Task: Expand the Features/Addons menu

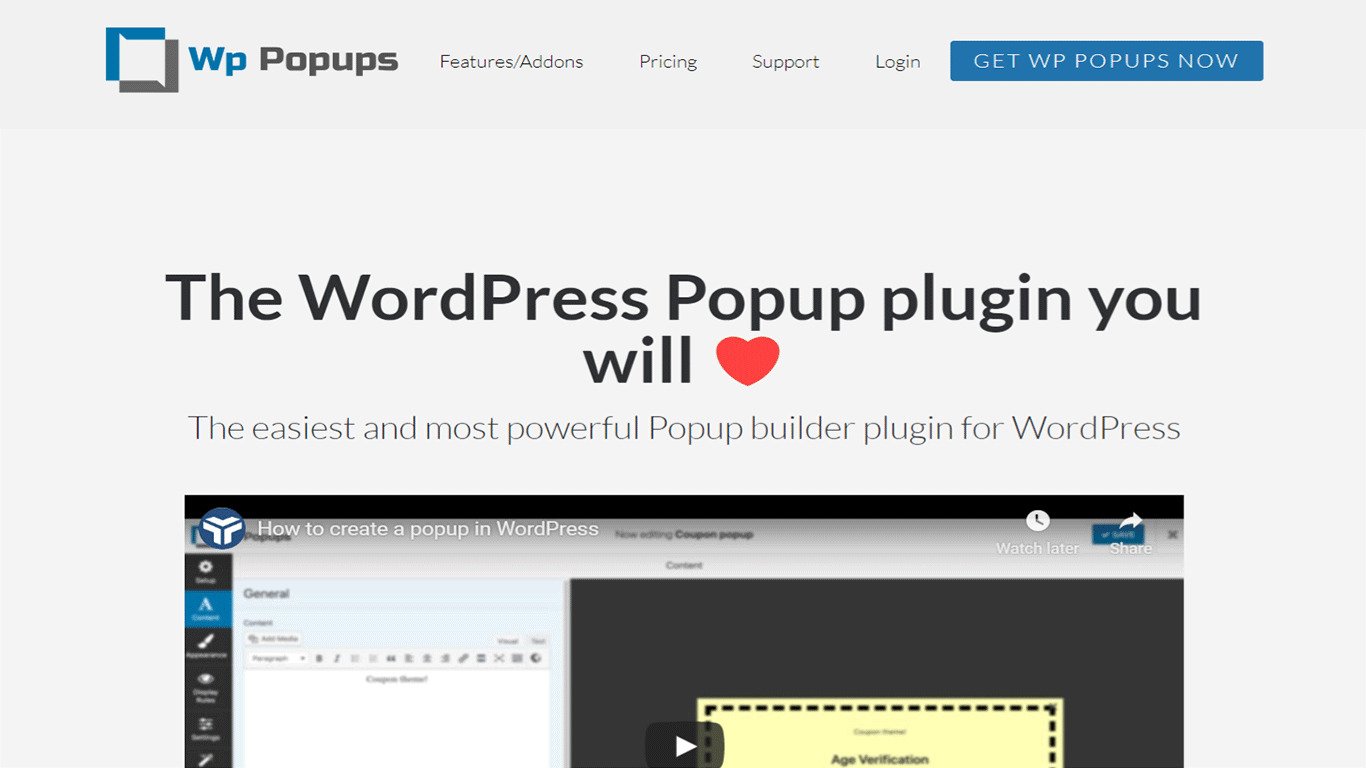Action: [511, 61]
